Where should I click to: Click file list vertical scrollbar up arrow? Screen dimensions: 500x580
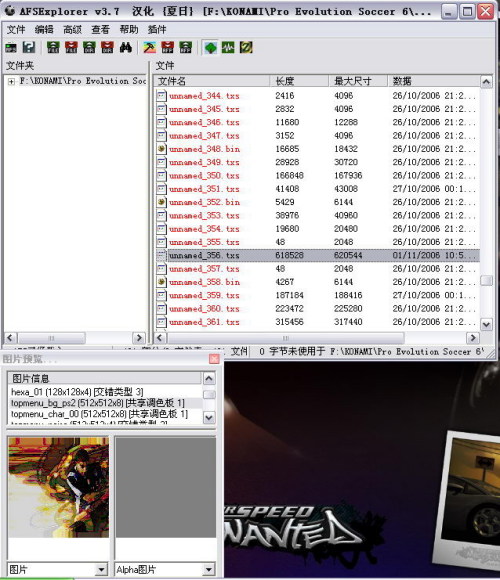[486, 81]
